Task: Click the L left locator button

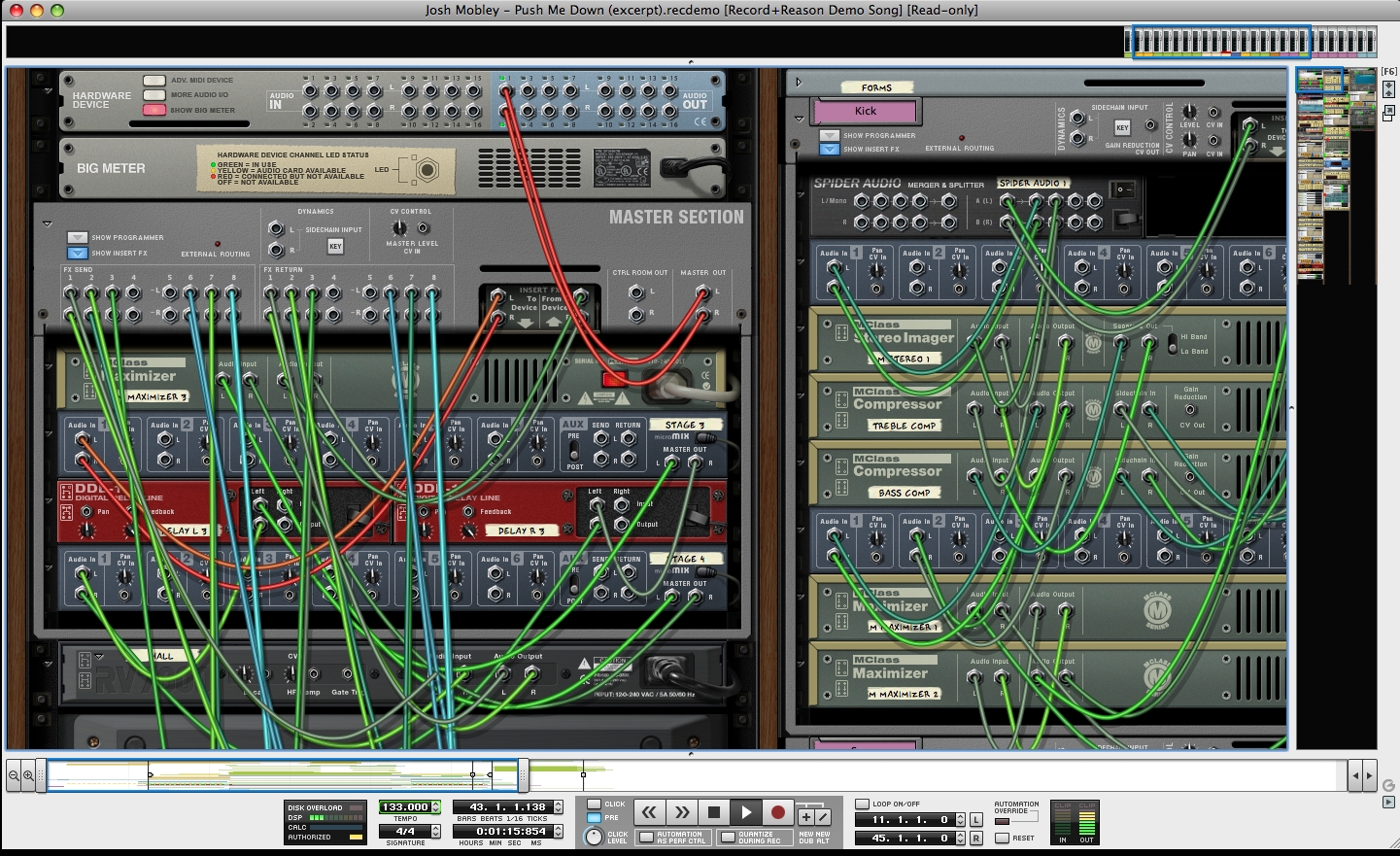Action: pos(976,820)
